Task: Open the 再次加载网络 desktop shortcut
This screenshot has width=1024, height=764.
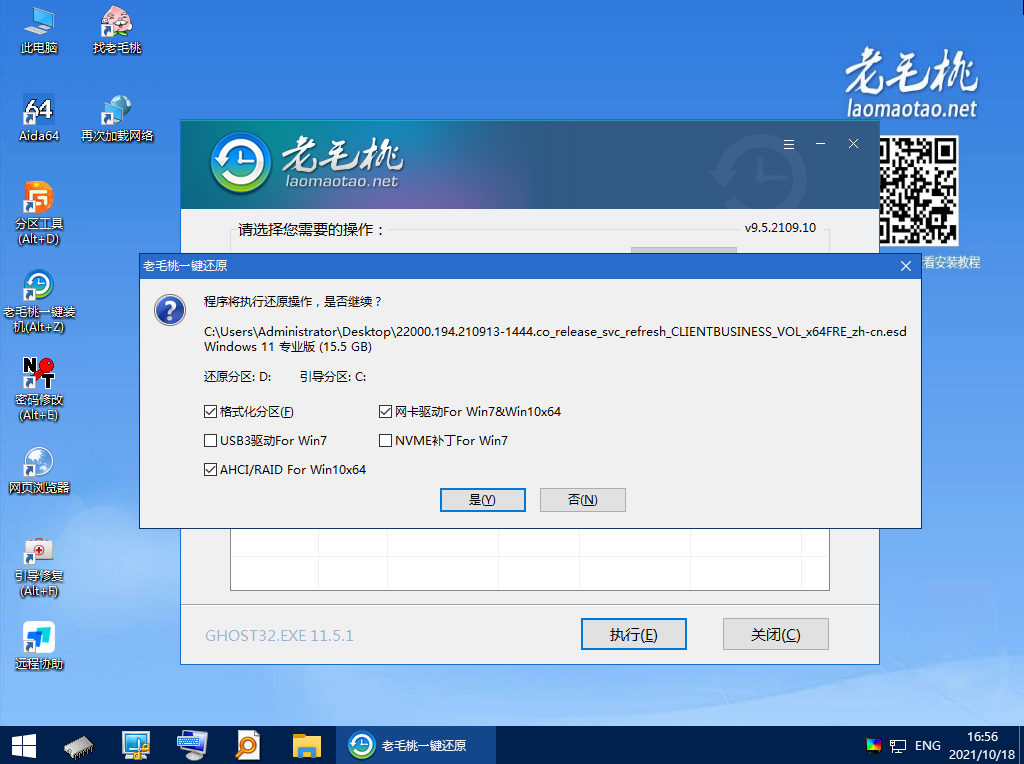Action: (117, 118)
